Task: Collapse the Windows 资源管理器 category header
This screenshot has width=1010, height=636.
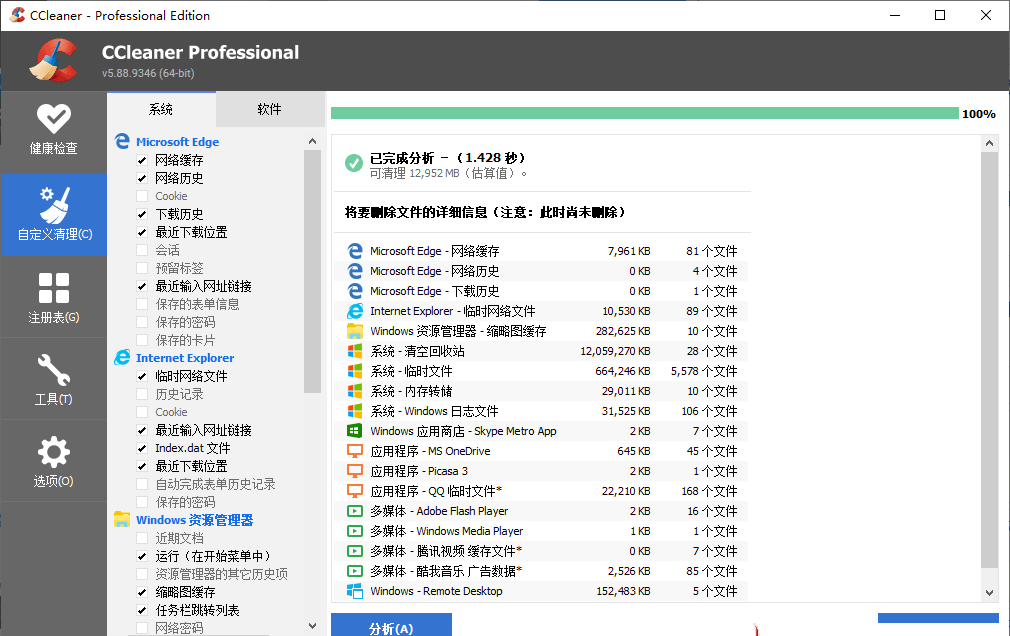Action: (x=194, y=520)
